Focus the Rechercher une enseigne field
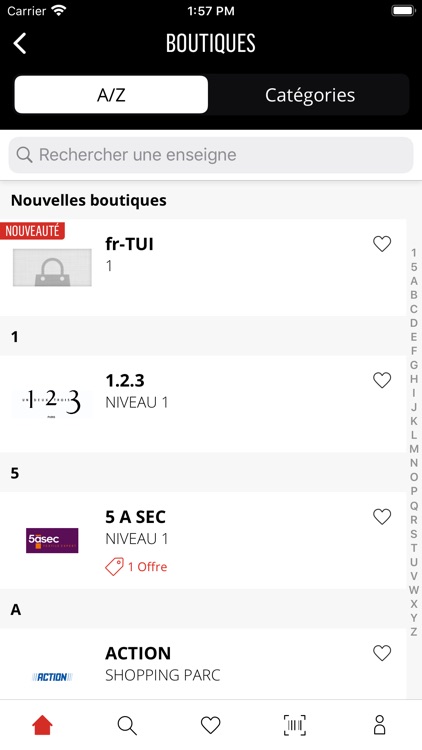Image resolution: width=422 pixels, height=750 pixels. [x=211, y=154]
